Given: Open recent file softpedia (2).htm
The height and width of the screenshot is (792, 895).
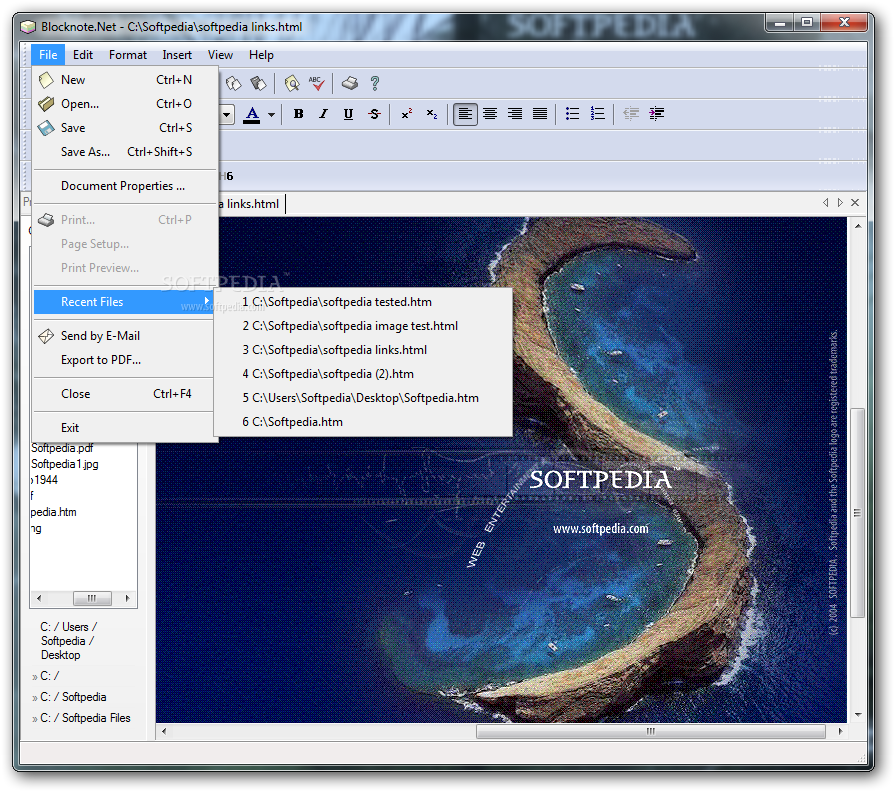Looking at the screenshot, I should 363,374.
